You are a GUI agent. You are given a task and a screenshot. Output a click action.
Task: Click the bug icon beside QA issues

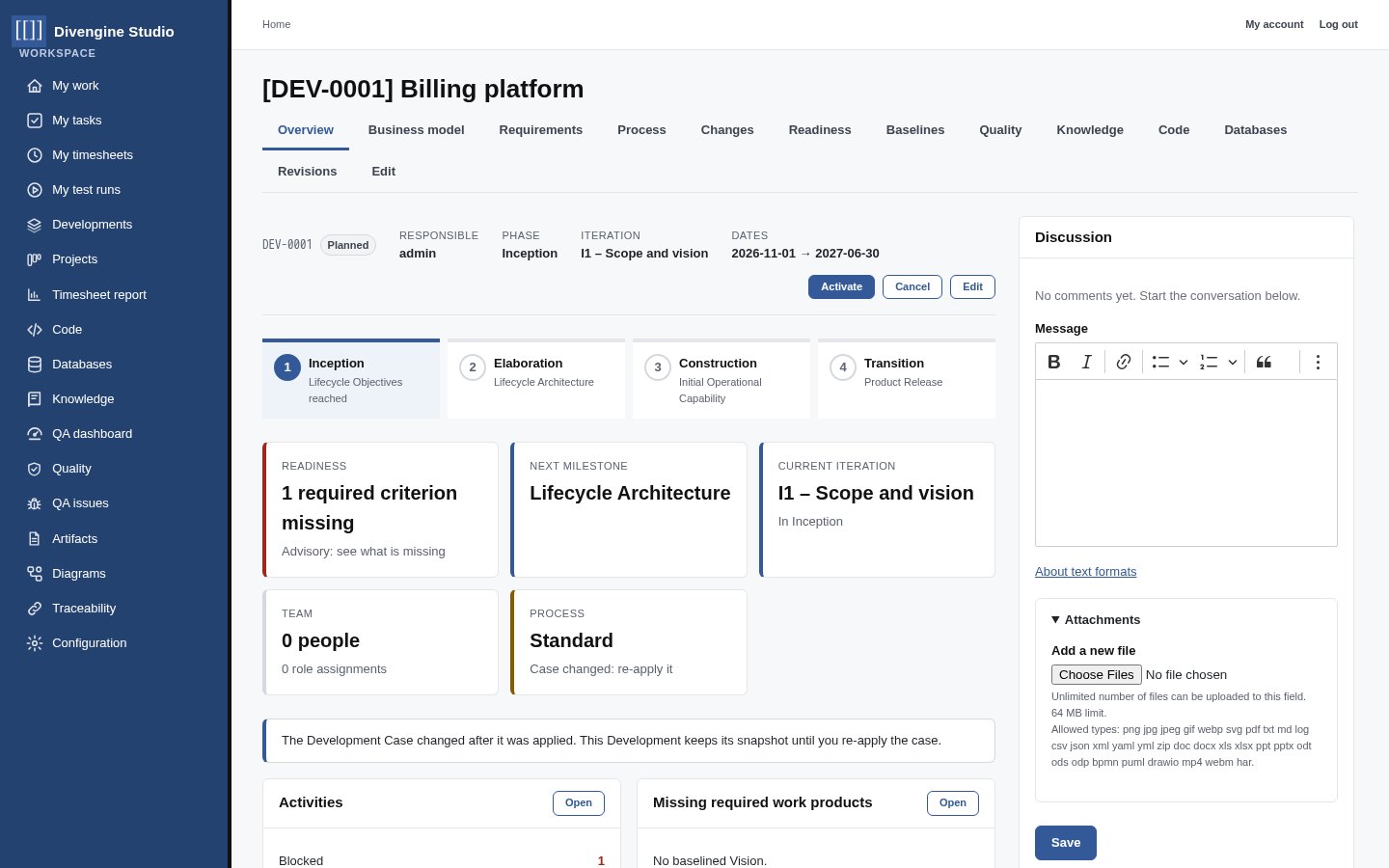[x=35, y=503]
